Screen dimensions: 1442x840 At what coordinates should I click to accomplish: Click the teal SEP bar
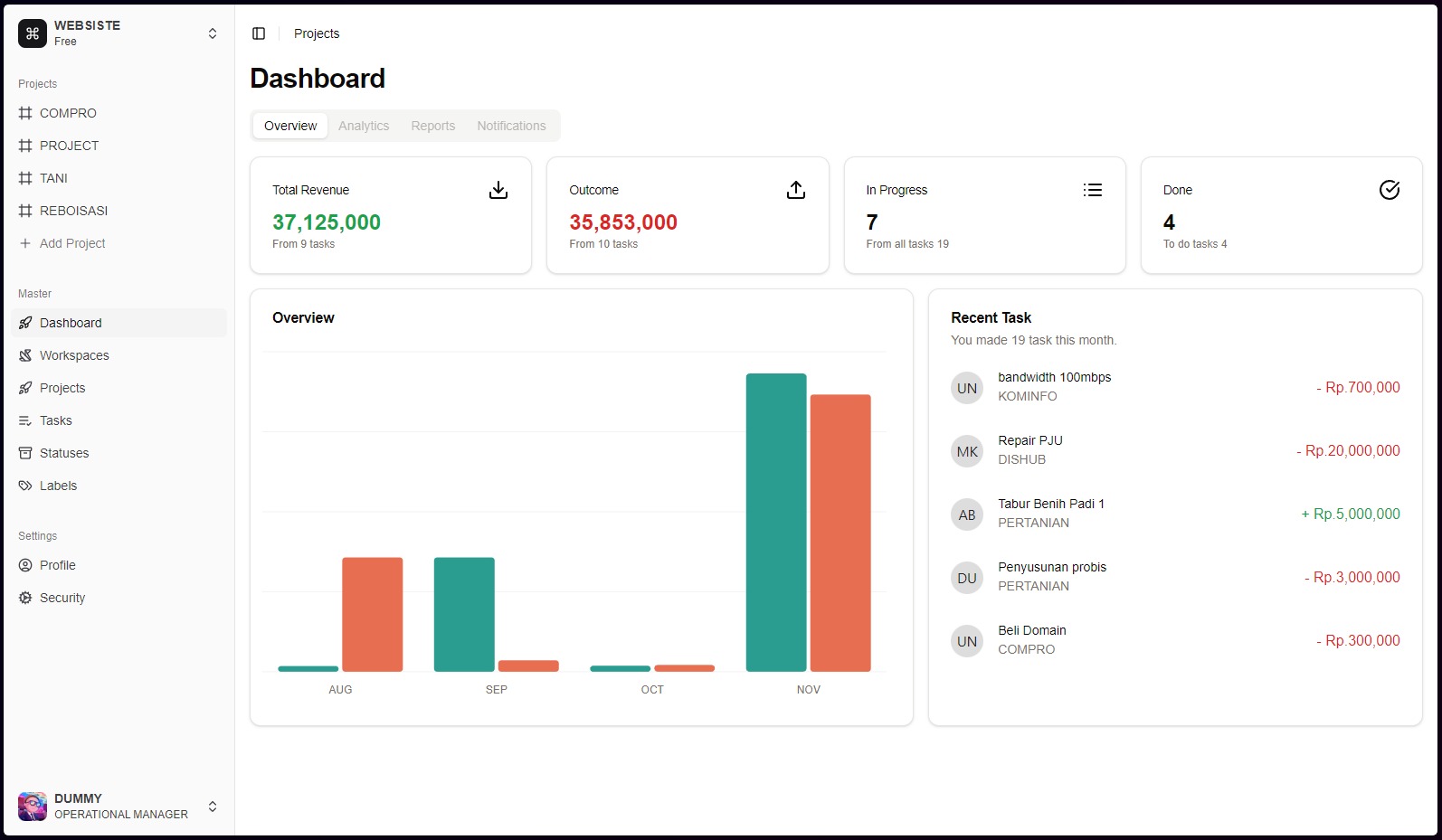coord(464,615)
